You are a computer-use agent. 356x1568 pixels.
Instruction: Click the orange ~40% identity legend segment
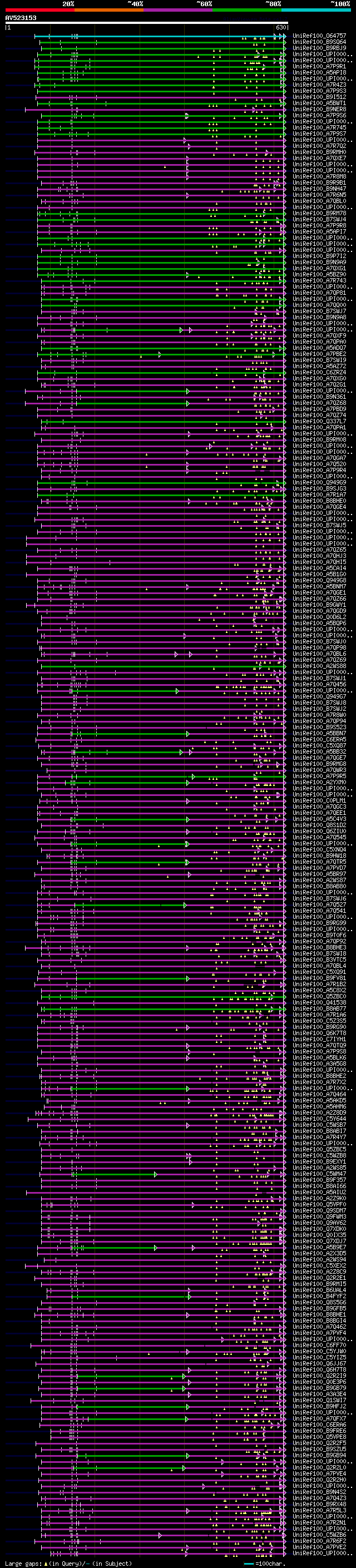point(109,10)
